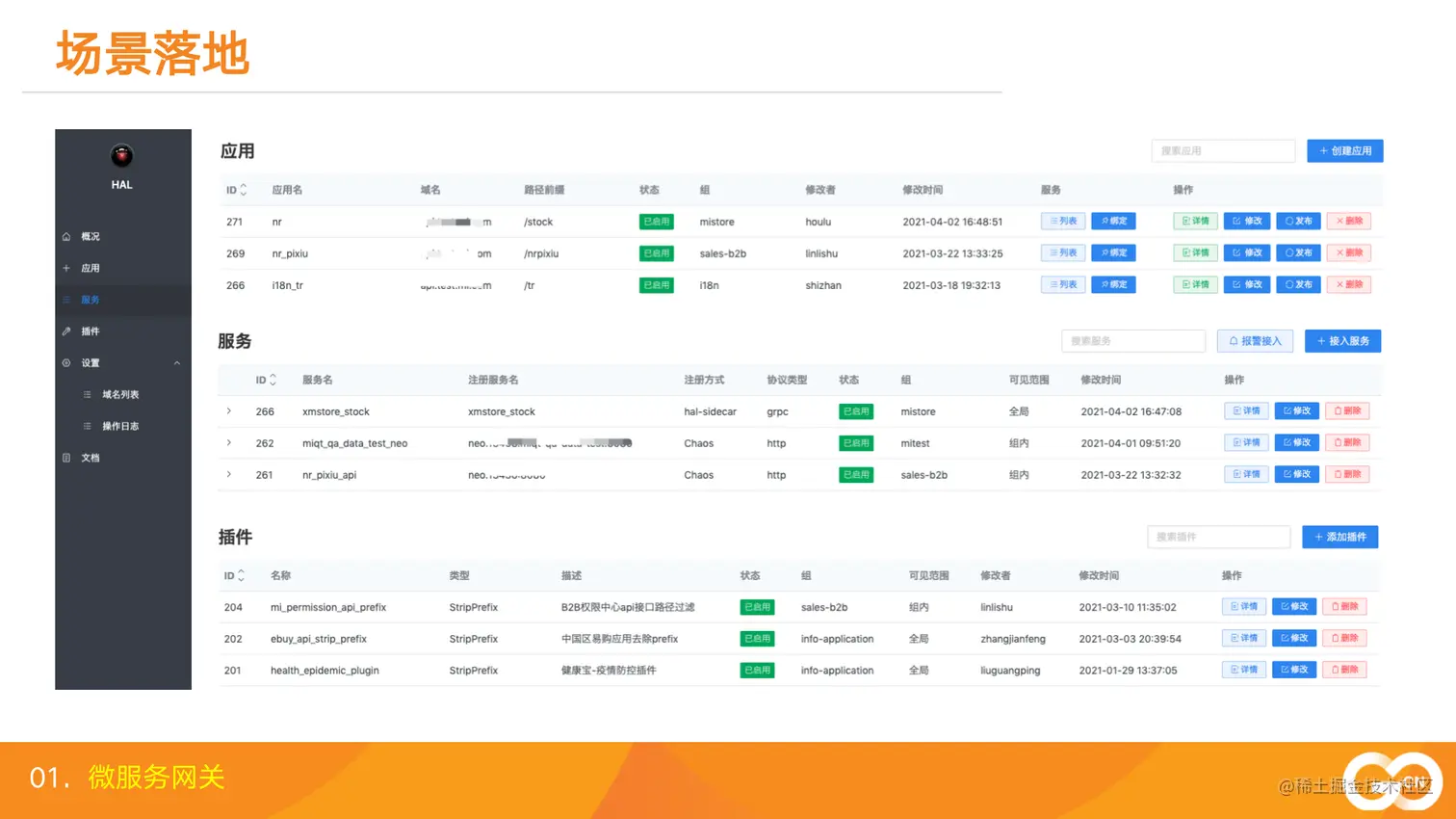
Task: Click 详情 for plugin ebuy_api_strip_prefix
Action: pyautogui.click(x=1245, y=638)
